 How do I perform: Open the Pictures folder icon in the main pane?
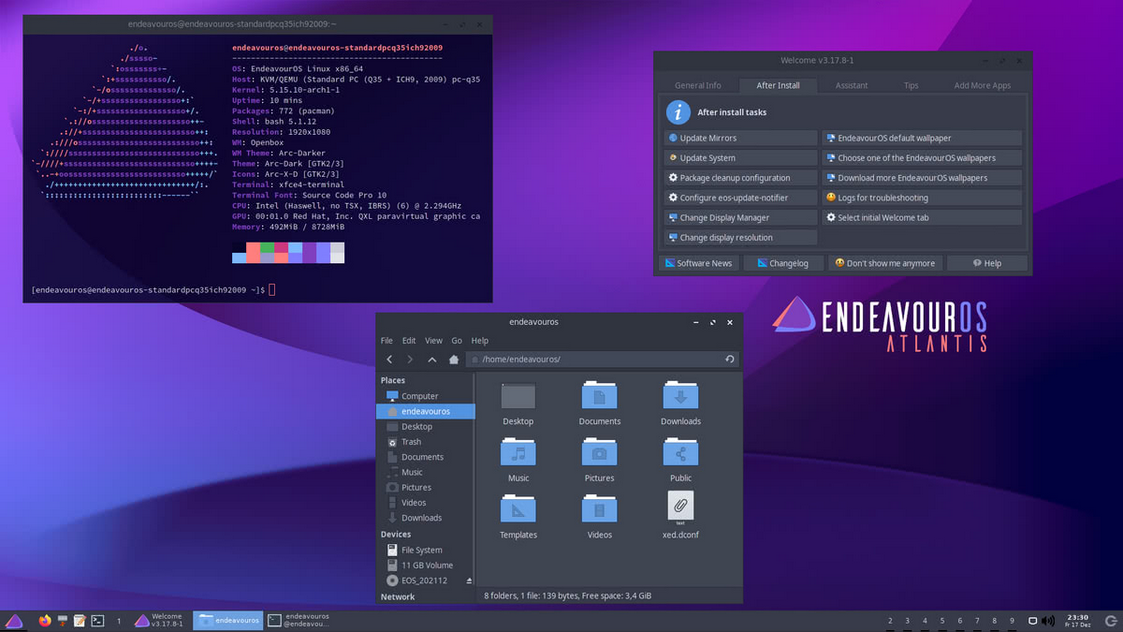(x=599, y=453)
